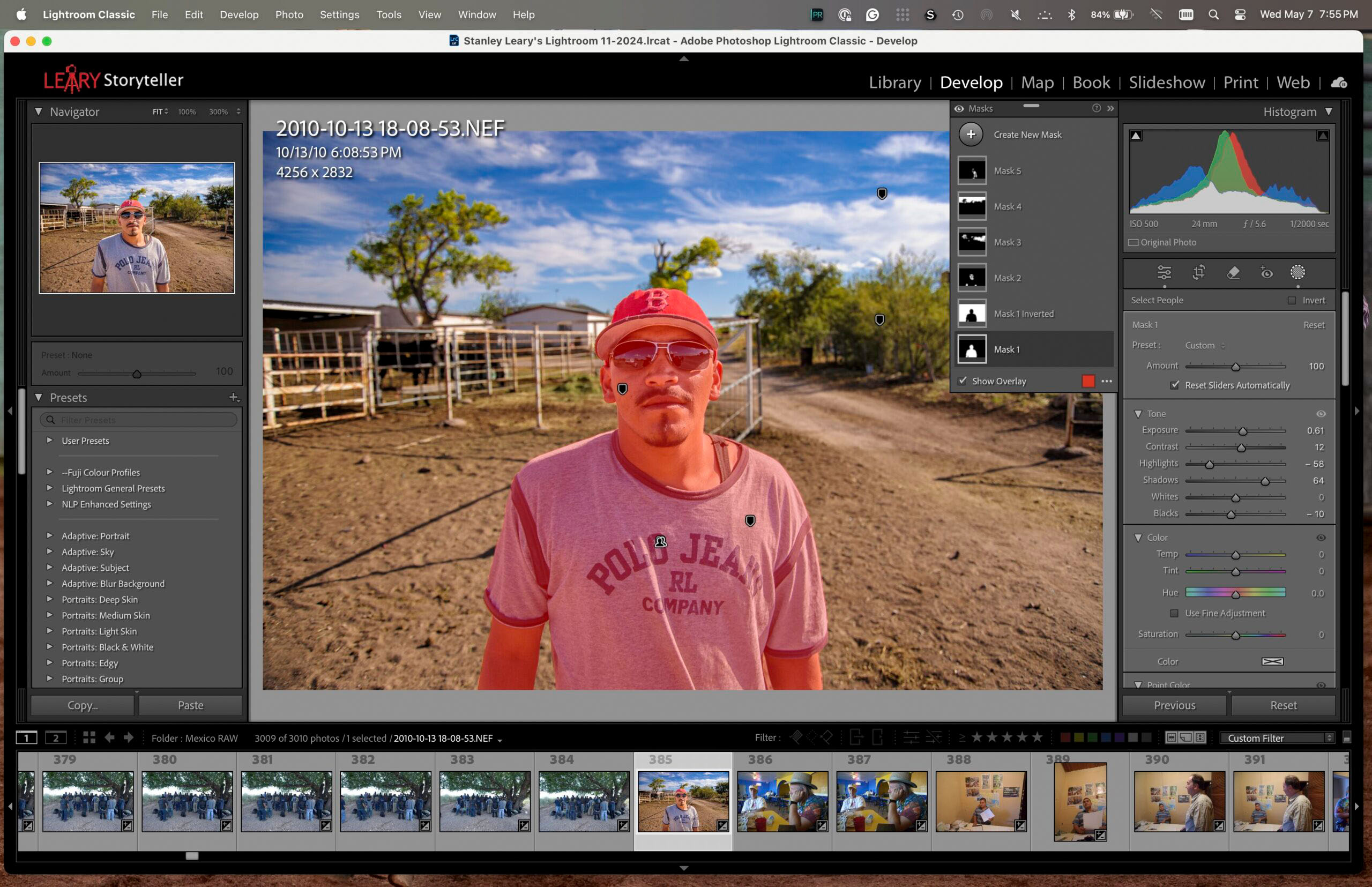Toggle shadow clipping indicator in histogram

coord(1136,136)
